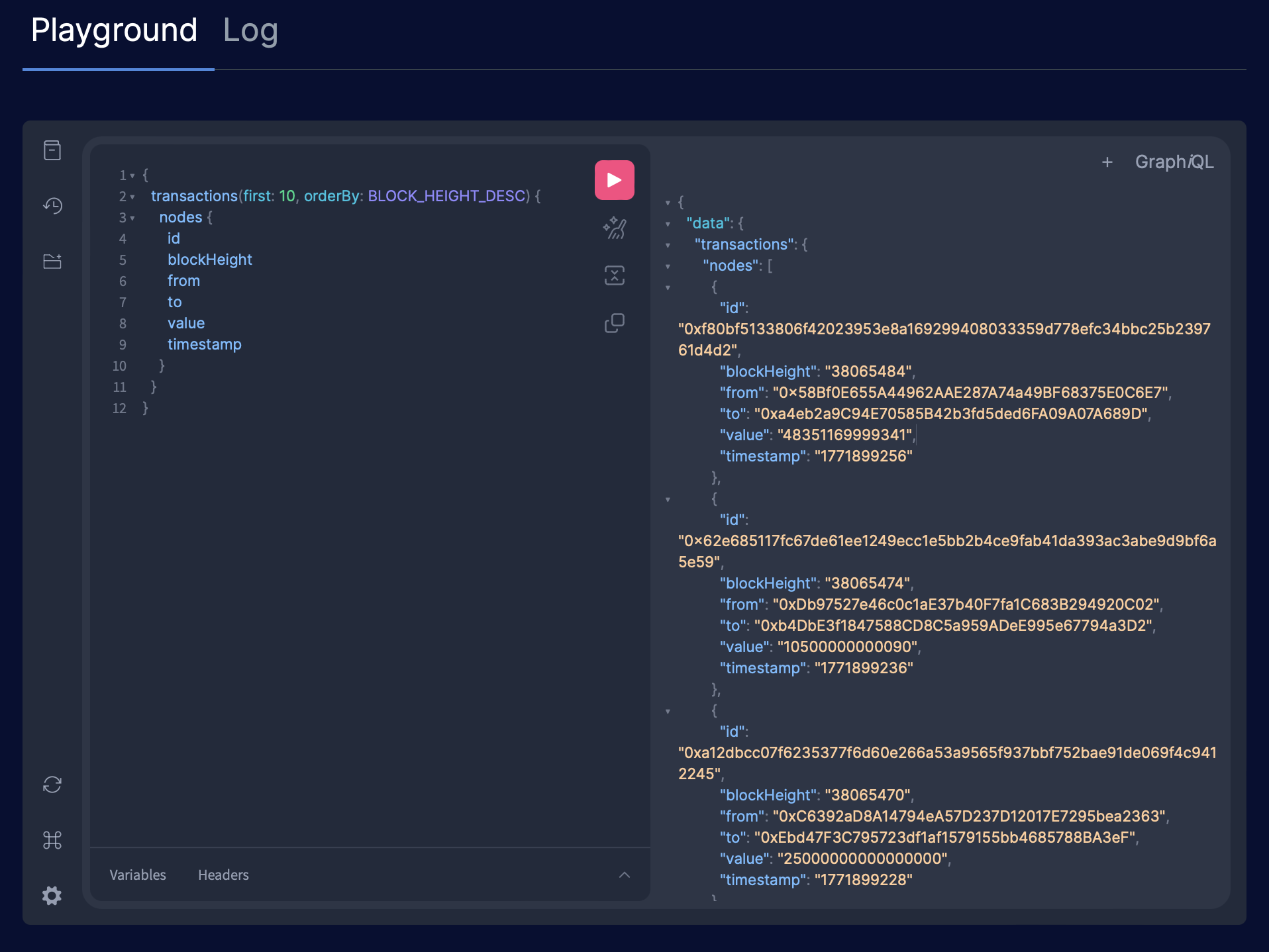Fold the nodes block on line 3

[x=132, y=218]
